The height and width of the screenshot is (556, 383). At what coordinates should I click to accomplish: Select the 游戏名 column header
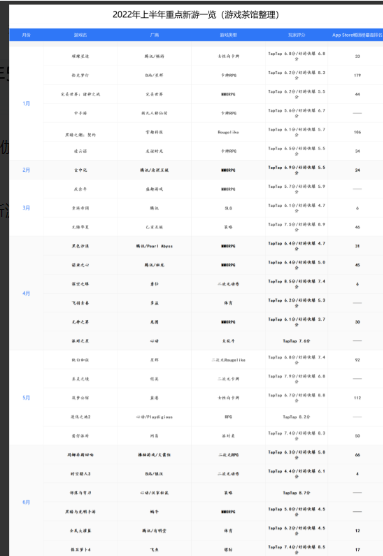81,35
